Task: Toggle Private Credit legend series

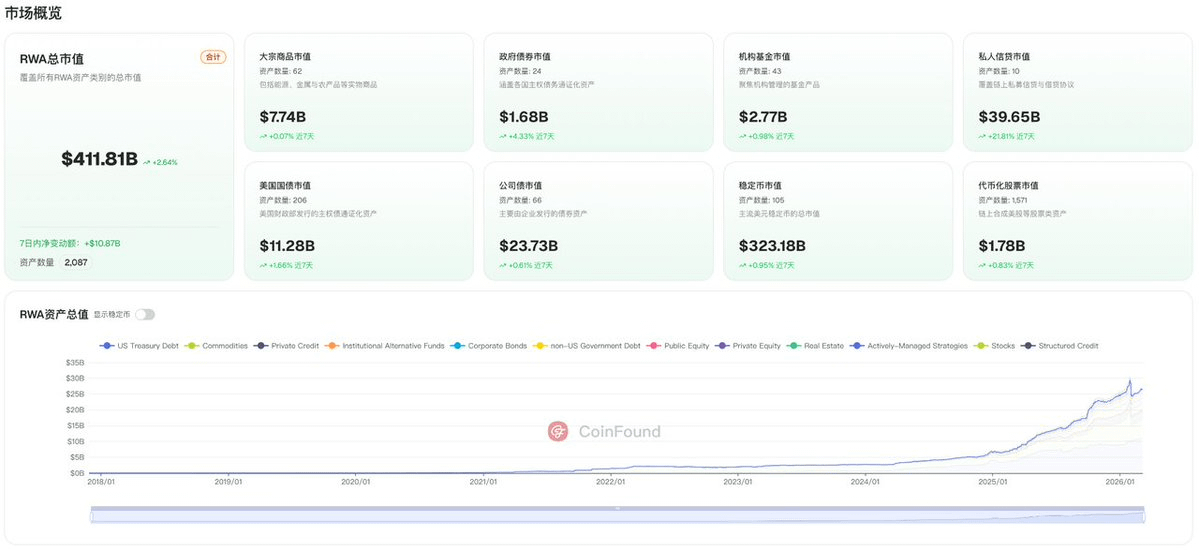Action: (287, 345)
